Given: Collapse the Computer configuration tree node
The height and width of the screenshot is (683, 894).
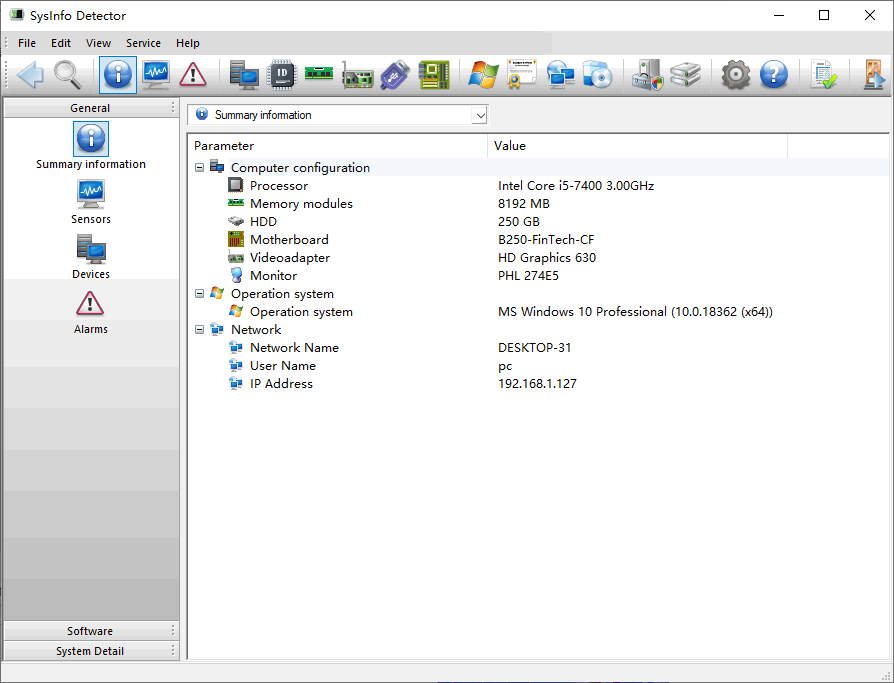Looking at the screenshot, I should (x=200, y=168).
